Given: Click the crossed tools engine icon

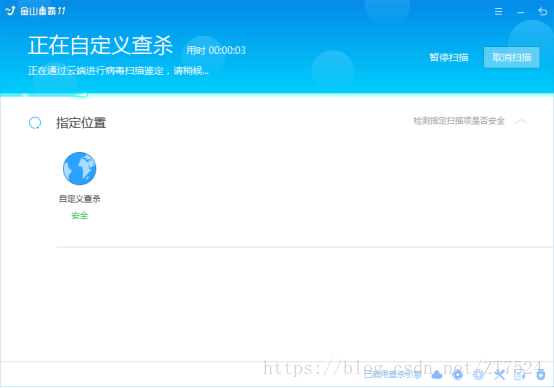Looking at the screenshot, I should (x=499, y=375).
